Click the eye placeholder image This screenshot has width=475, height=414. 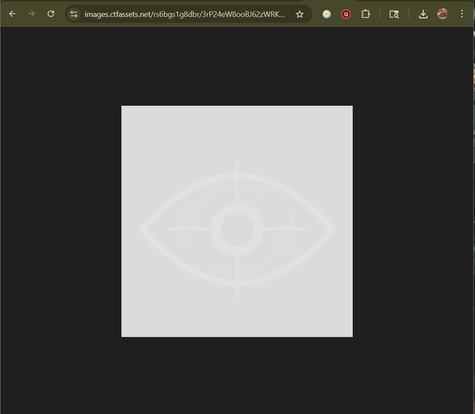click(x=237, y=221)
